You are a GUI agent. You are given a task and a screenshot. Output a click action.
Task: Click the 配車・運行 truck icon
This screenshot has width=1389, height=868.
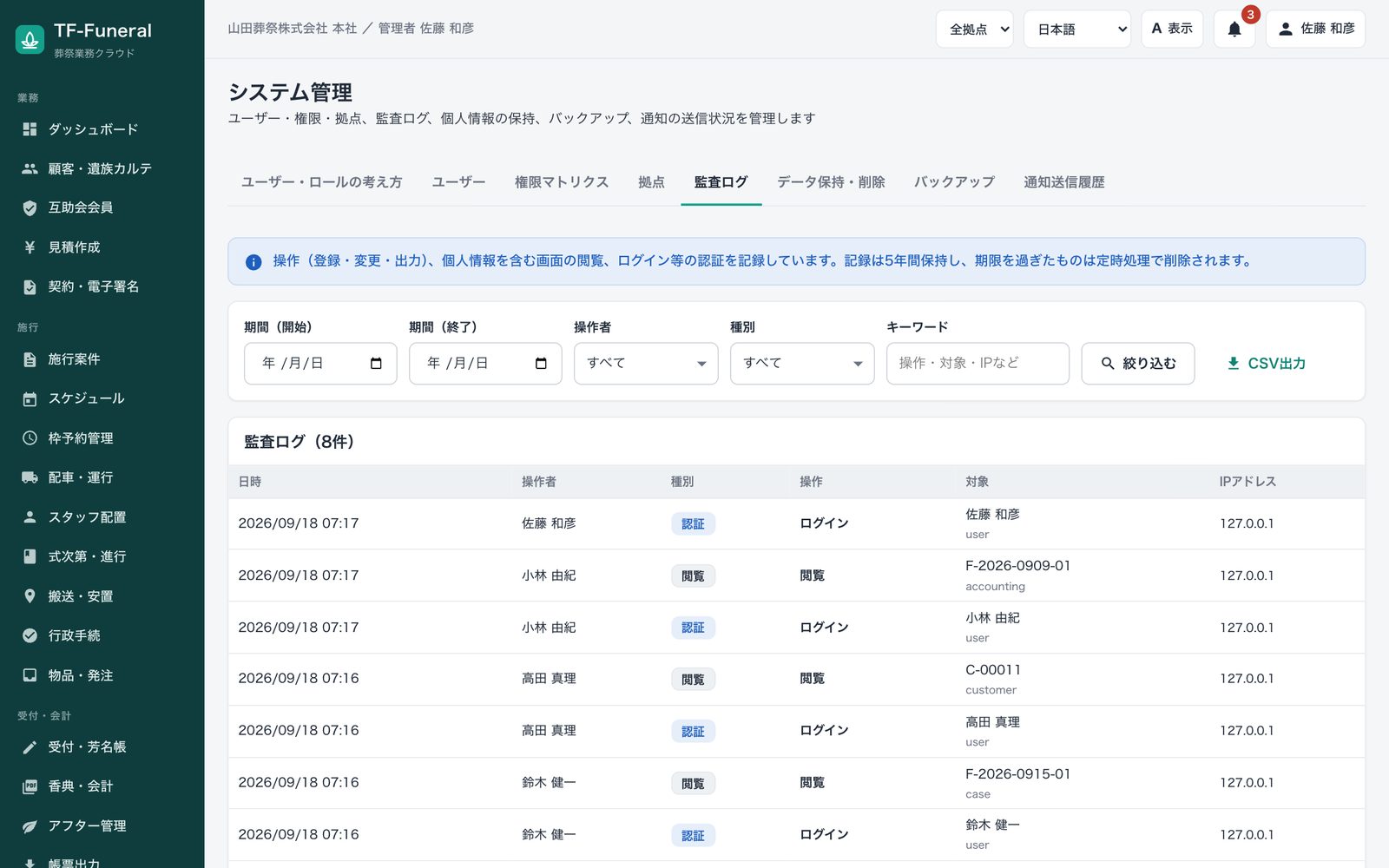point(30,477)
